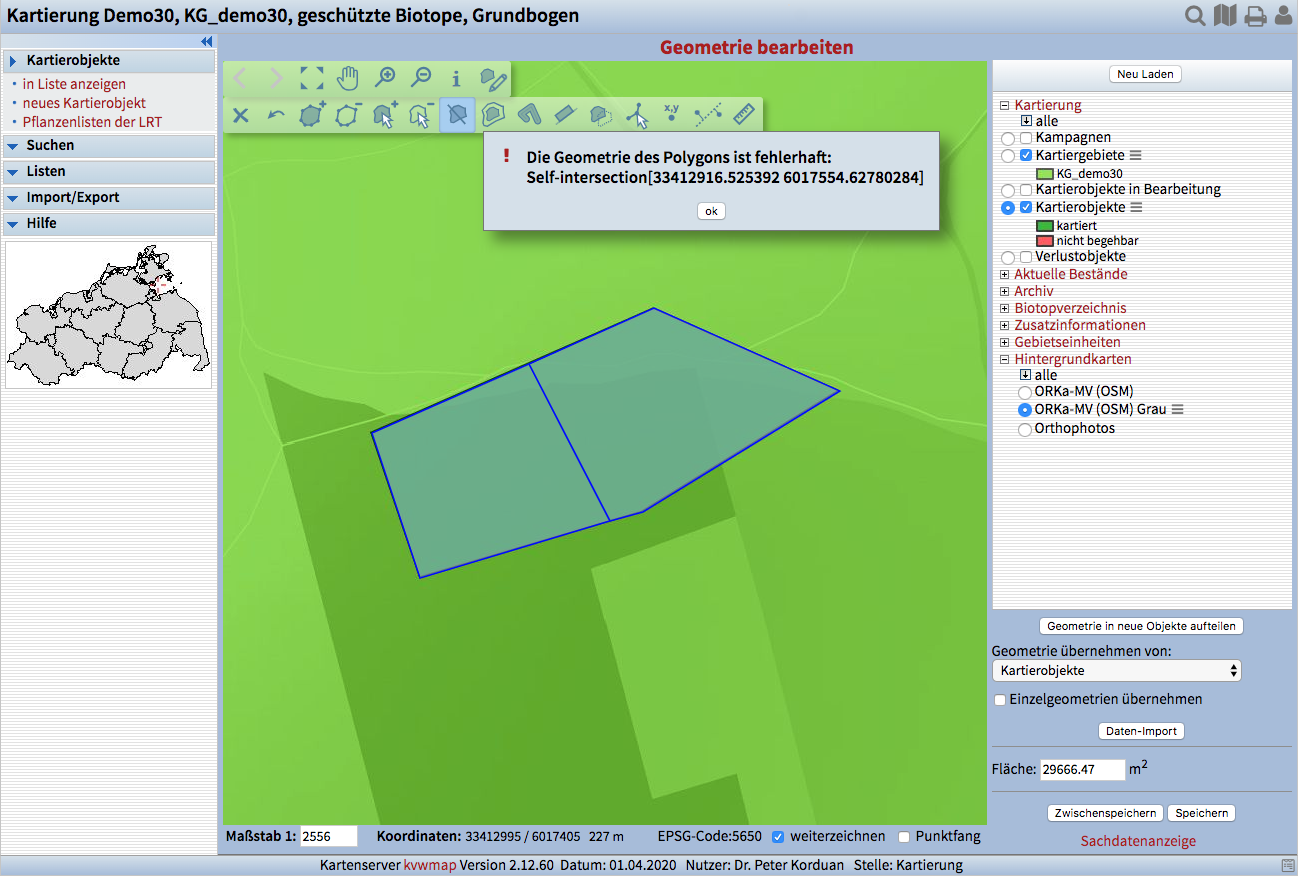This screenshot has height=880, width=1303.
Task: Click the undo arrow in drawing toolbar
Action: 276,115
